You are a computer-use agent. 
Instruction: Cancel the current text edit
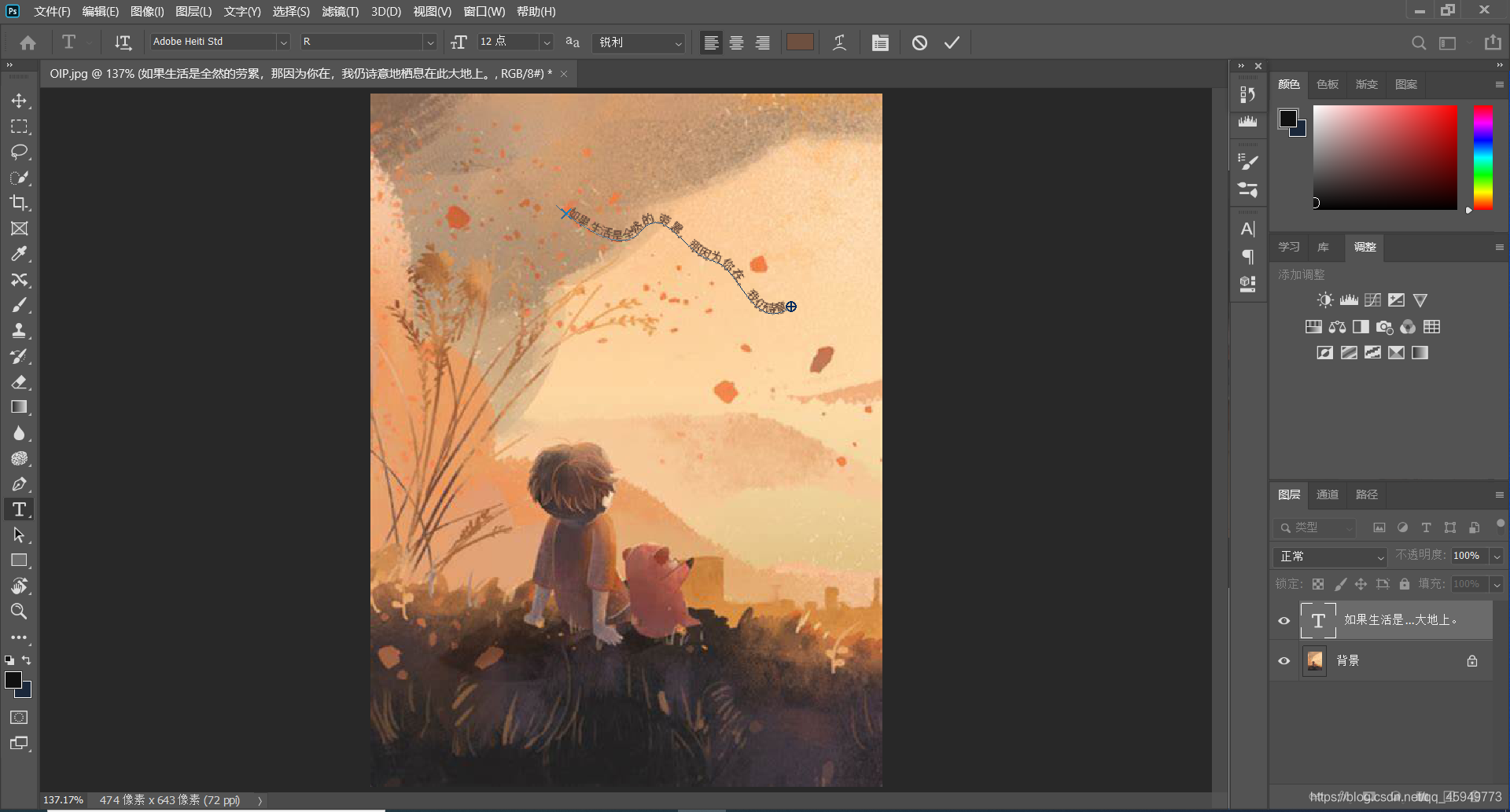point(919,42)
